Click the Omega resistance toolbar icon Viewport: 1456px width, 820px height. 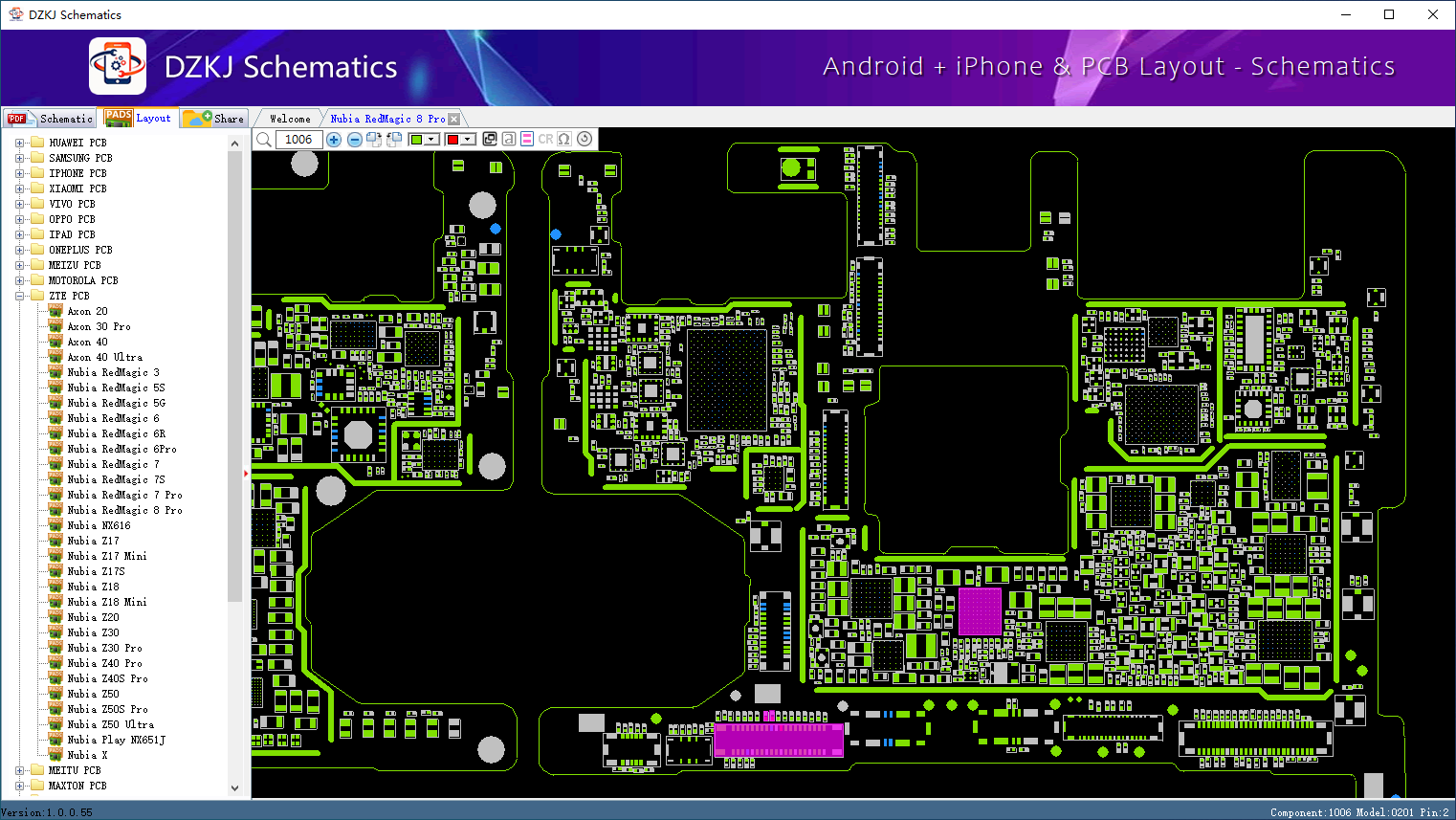click(564, 140)
